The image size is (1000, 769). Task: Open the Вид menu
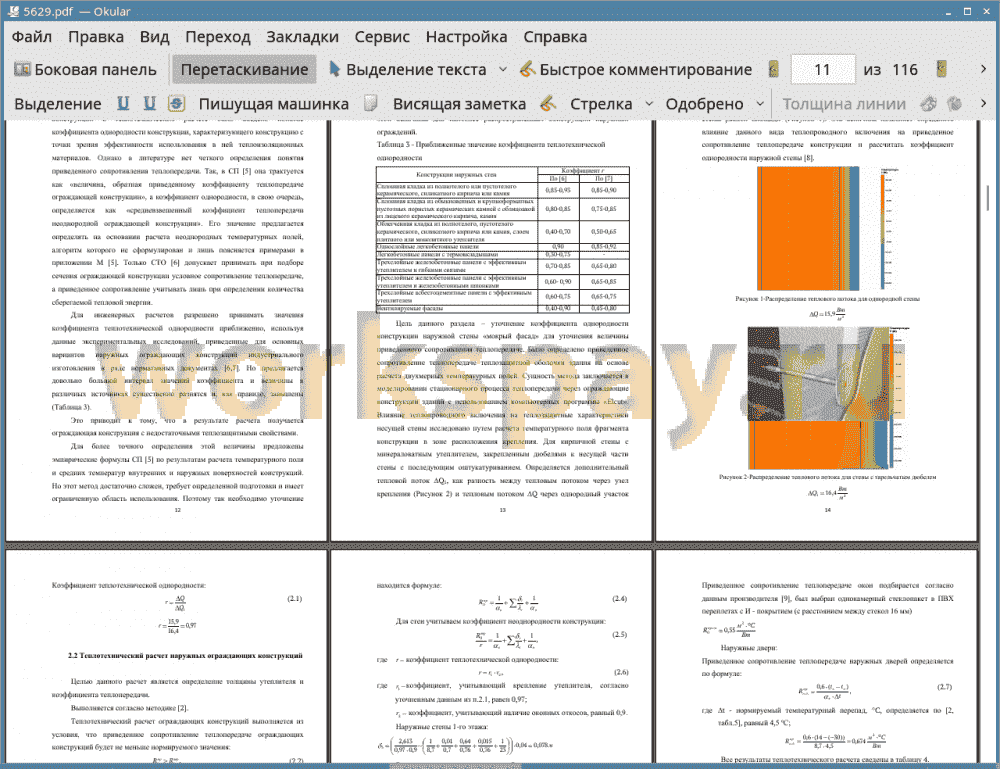coord(155,37)
